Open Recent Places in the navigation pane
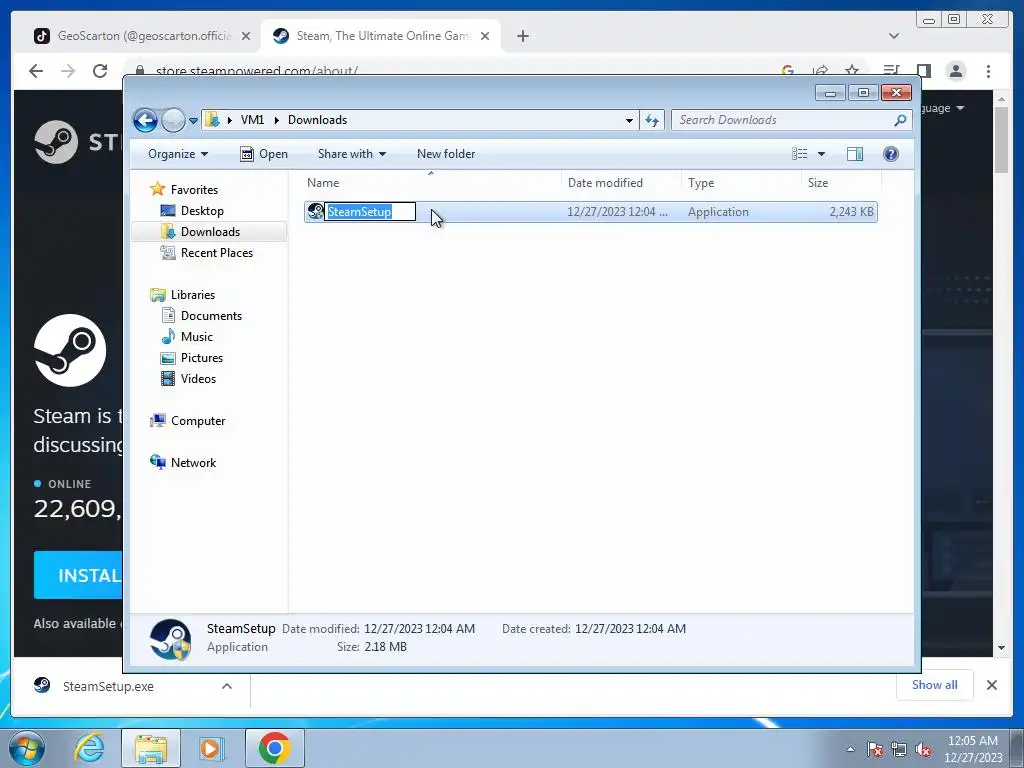The height and width of the screenshot is (768, 1024). pos(217,253)
